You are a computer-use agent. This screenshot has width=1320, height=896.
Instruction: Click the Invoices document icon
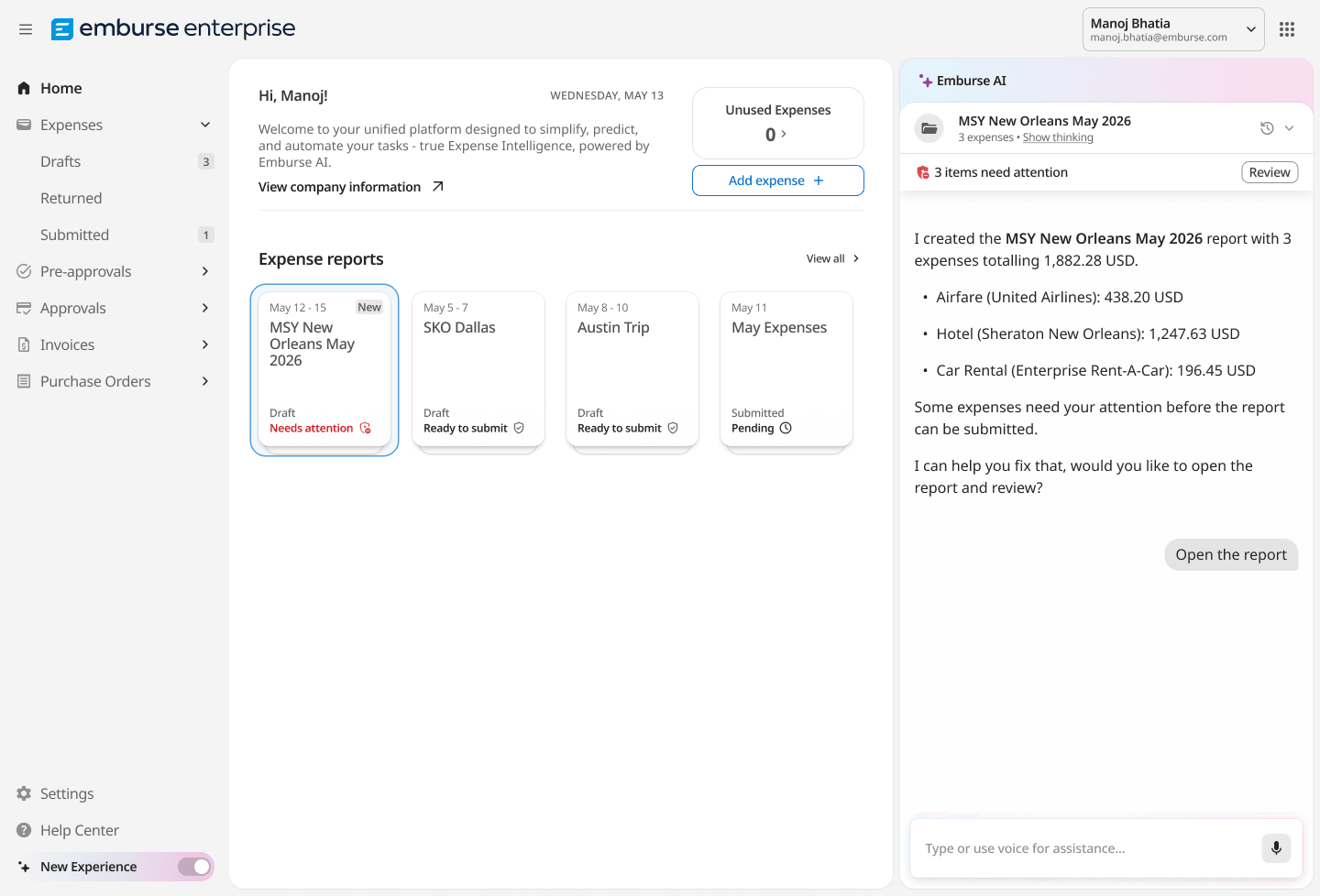coord(24,344)
